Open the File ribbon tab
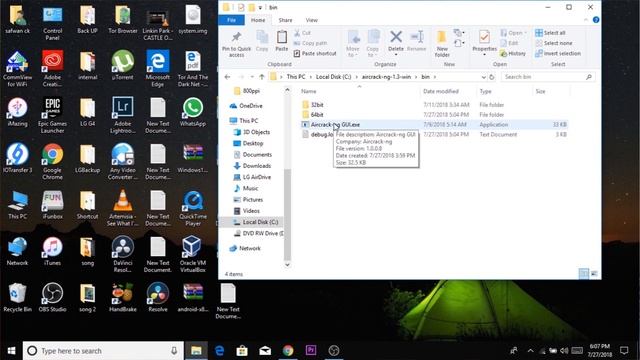Viewport: 640px width, 360px height. tap(231, 20)
